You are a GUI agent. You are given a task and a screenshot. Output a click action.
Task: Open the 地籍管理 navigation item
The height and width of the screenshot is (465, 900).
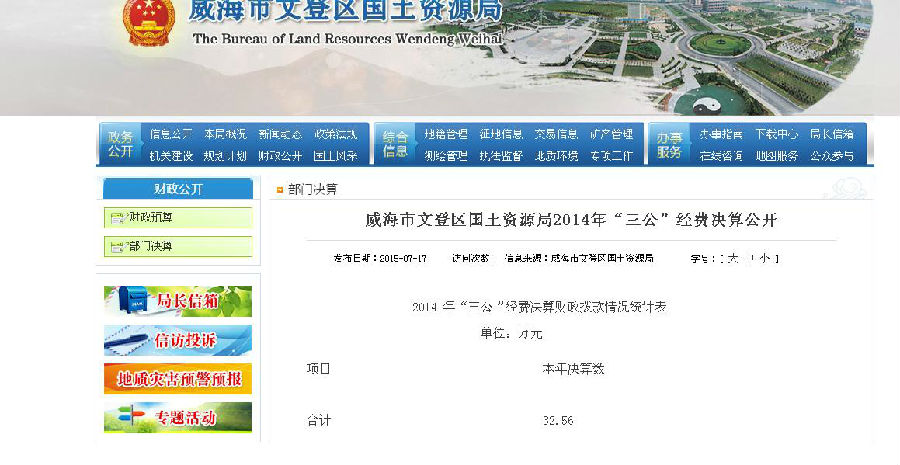(444, 134)
